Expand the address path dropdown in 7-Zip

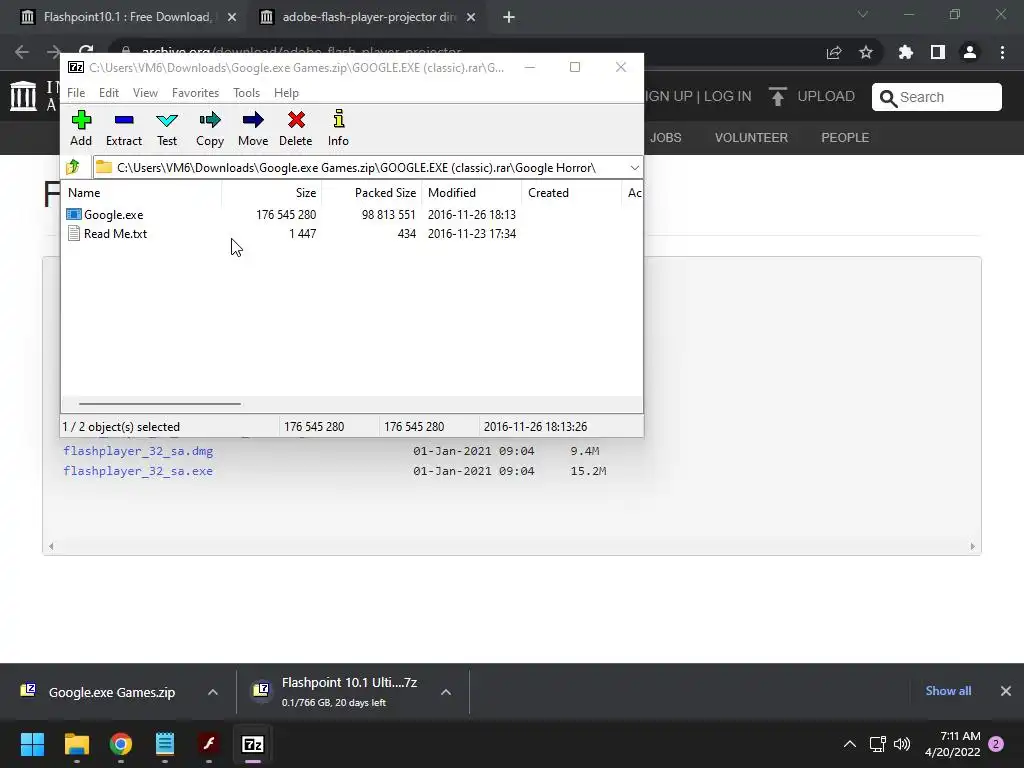634,168
